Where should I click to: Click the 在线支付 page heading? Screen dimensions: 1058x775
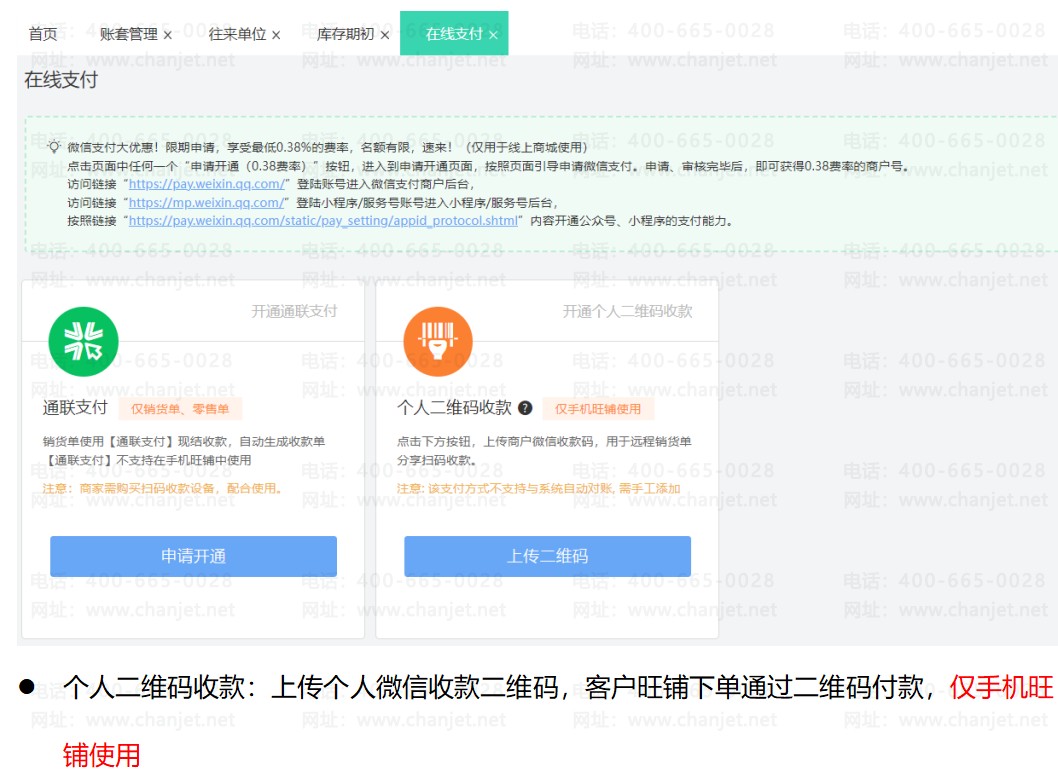[x=61, y=80]
